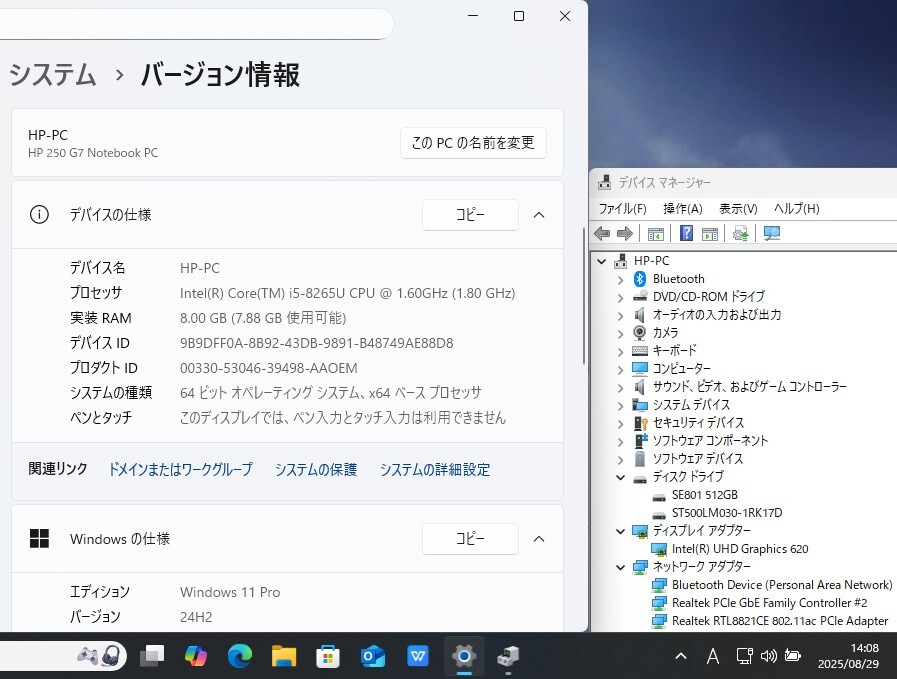Open Microsoft Edge from the taskbar
897x679 pixels.
pos(240,656)
